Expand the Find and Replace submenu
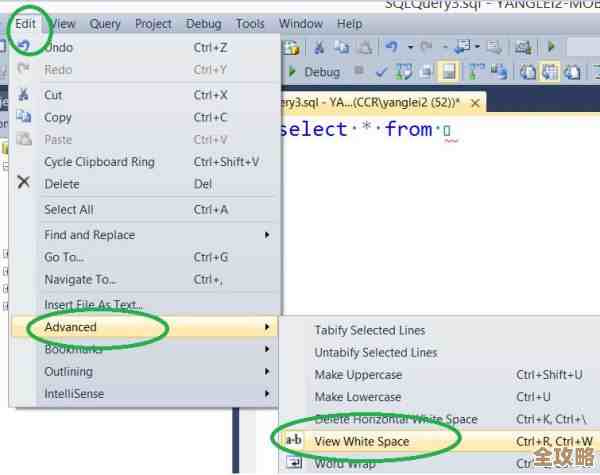 145,235
